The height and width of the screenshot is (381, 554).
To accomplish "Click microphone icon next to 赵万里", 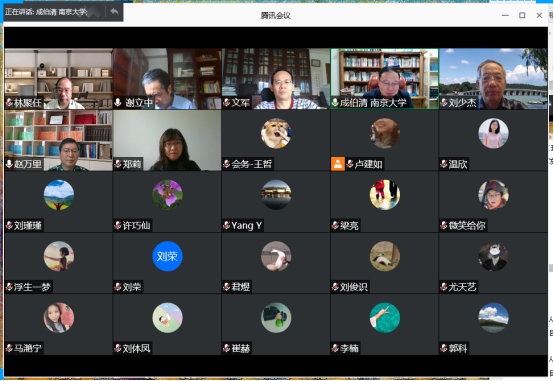I will (x=10, y=164).
